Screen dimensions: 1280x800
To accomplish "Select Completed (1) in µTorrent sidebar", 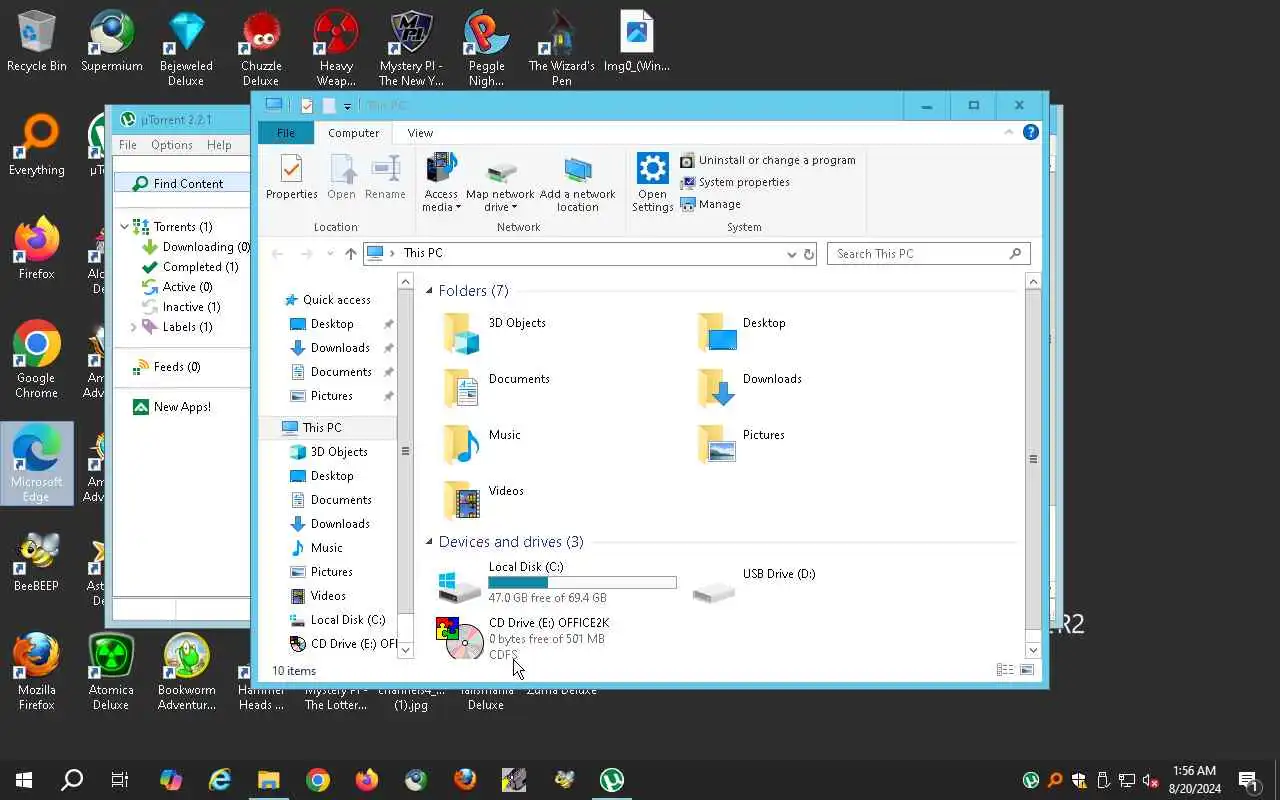I will (190, 267).
